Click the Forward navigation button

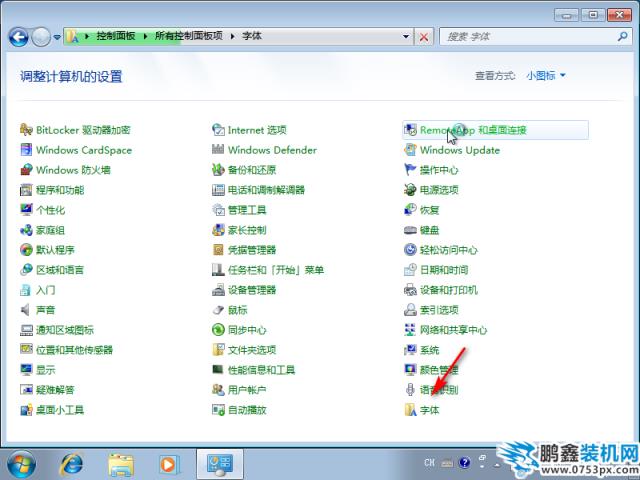41,37
